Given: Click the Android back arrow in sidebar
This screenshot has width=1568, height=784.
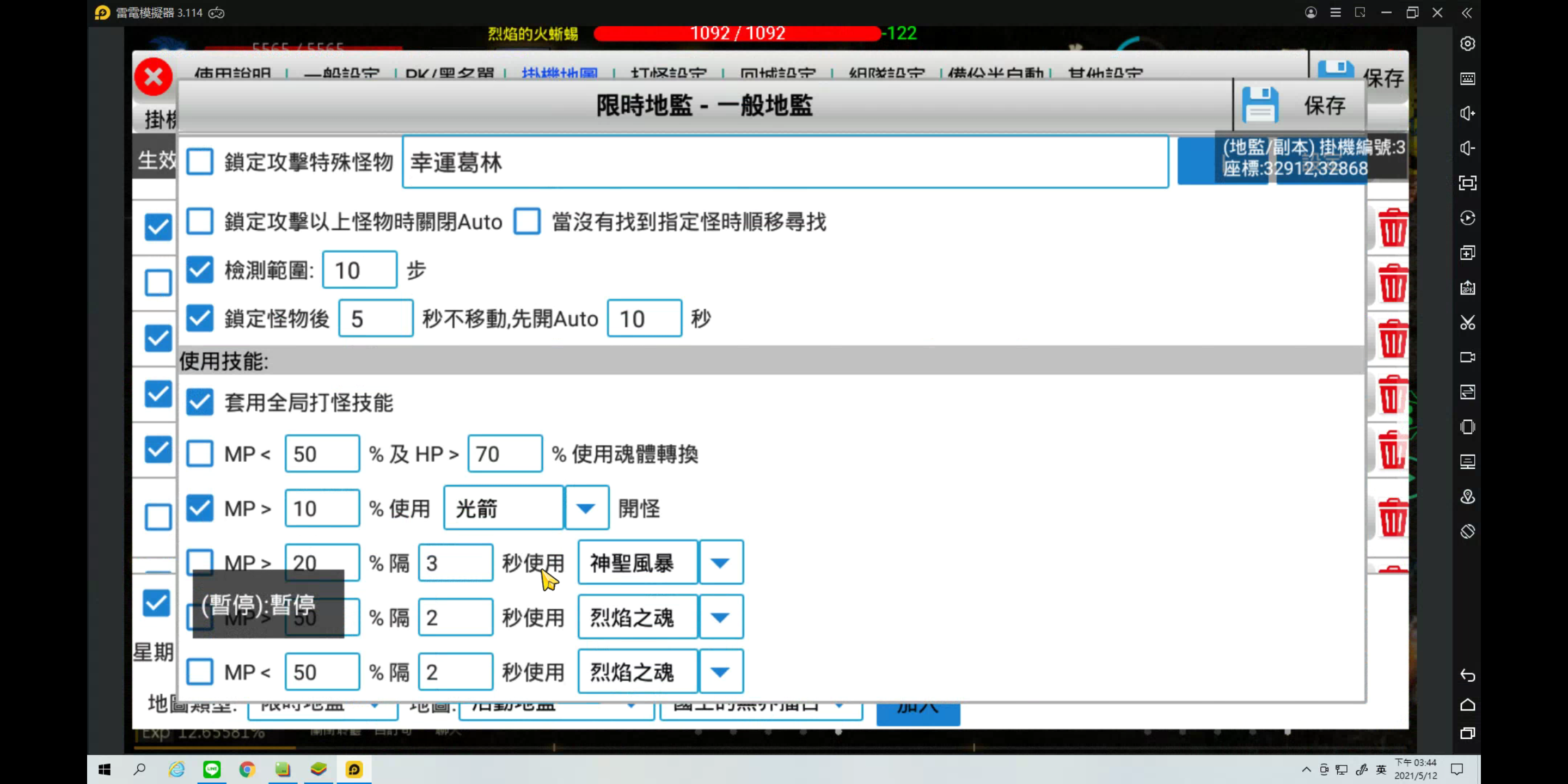Looking at the screenshot, I should [1468, 675].
